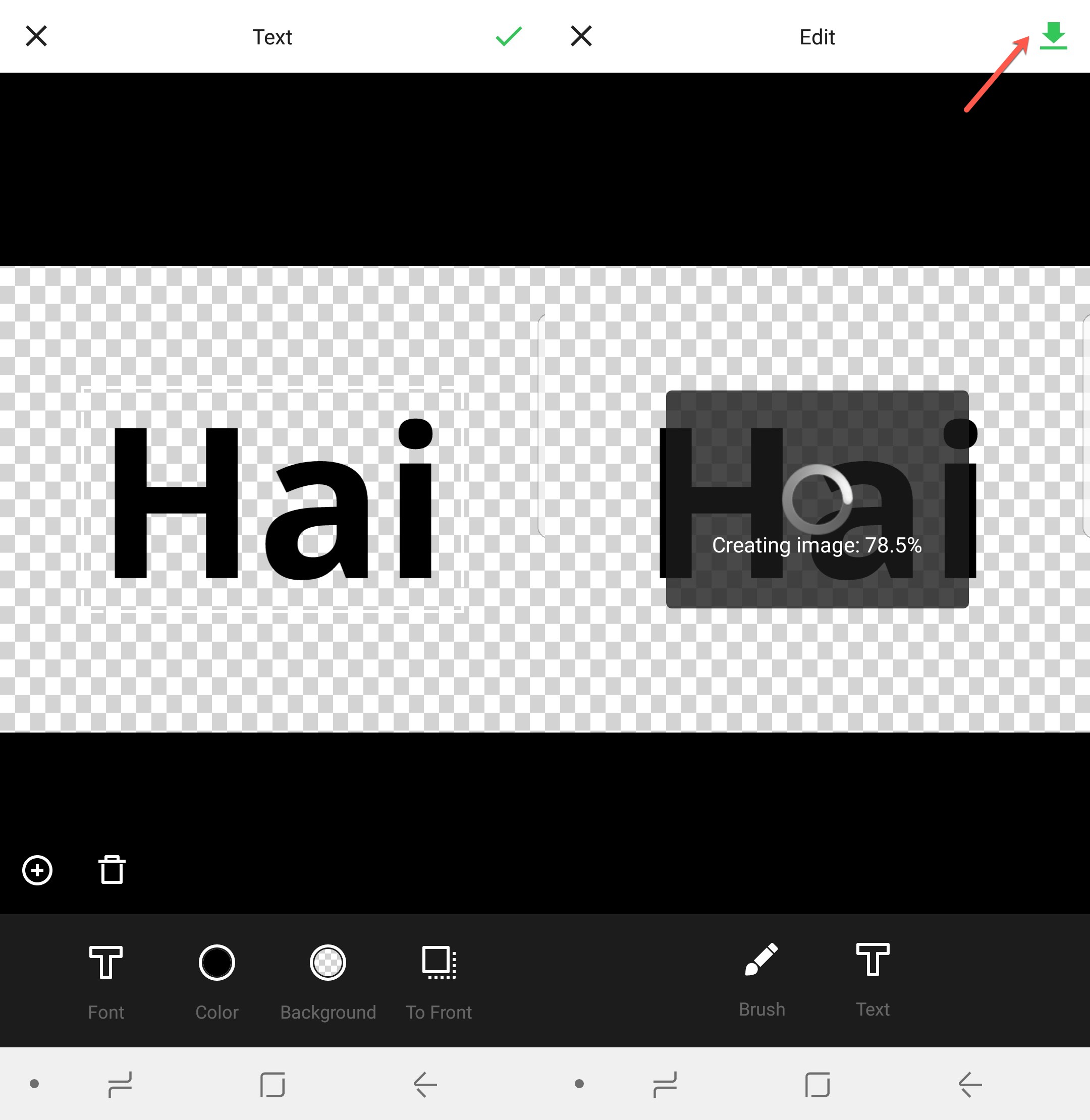This screenshot has width=1090, height=1120.
Task: Add new text with plus circle icon
Action: coord(37,870)
